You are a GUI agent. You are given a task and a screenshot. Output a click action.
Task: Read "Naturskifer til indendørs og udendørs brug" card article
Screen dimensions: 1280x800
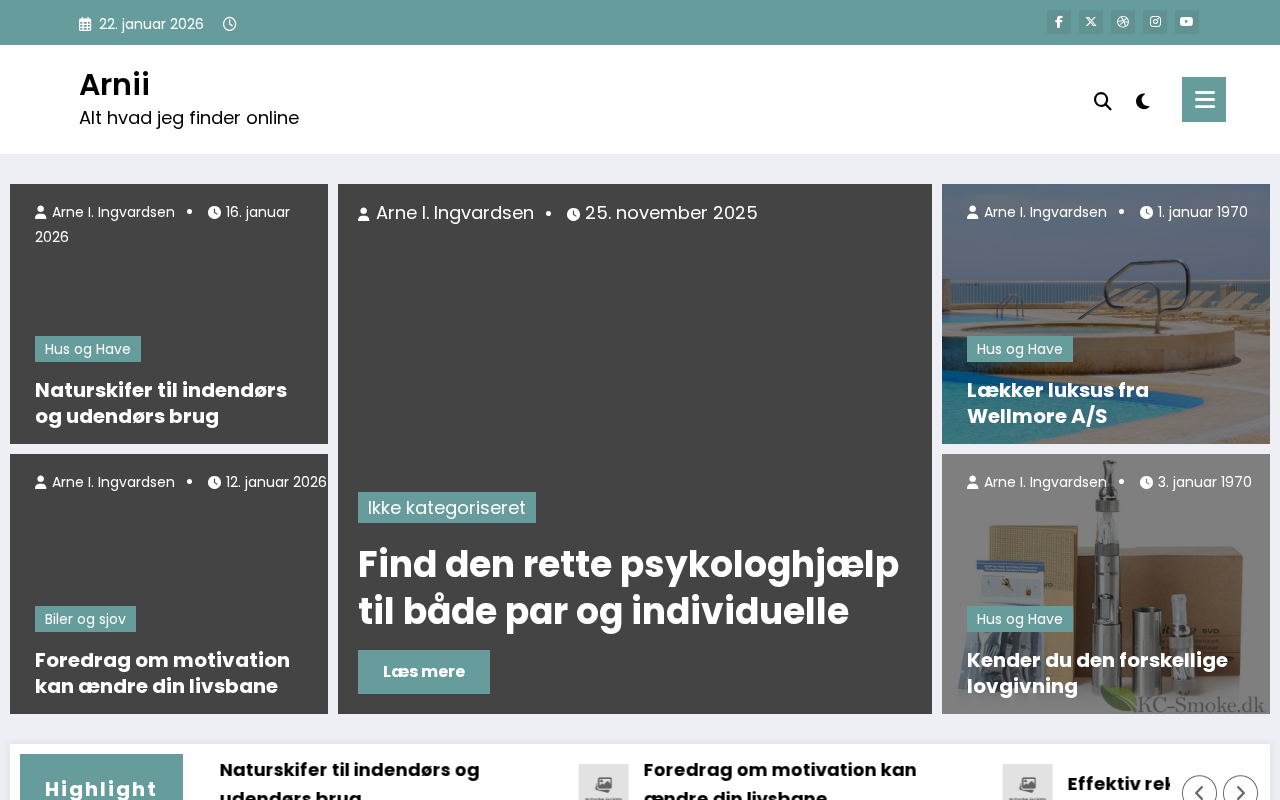161,403
